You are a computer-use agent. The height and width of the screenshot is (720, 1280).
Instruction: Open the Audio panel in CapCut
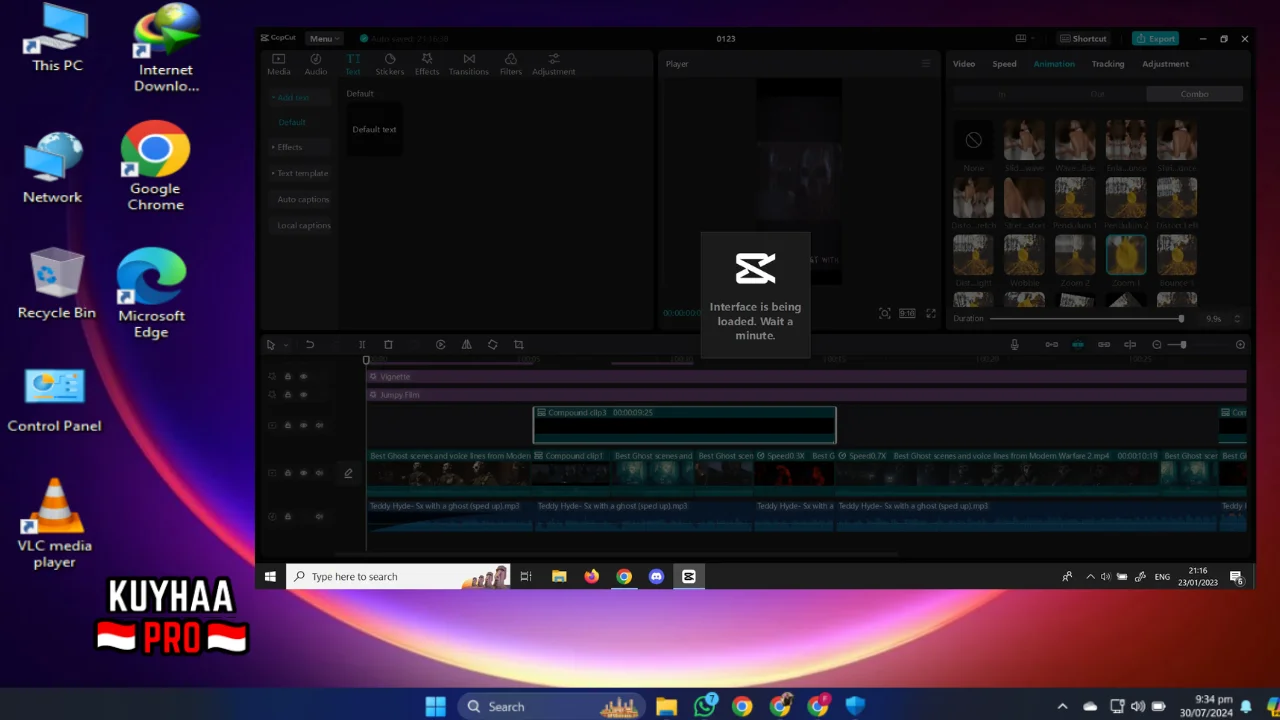pyautogui.click(x=316, y=64)
